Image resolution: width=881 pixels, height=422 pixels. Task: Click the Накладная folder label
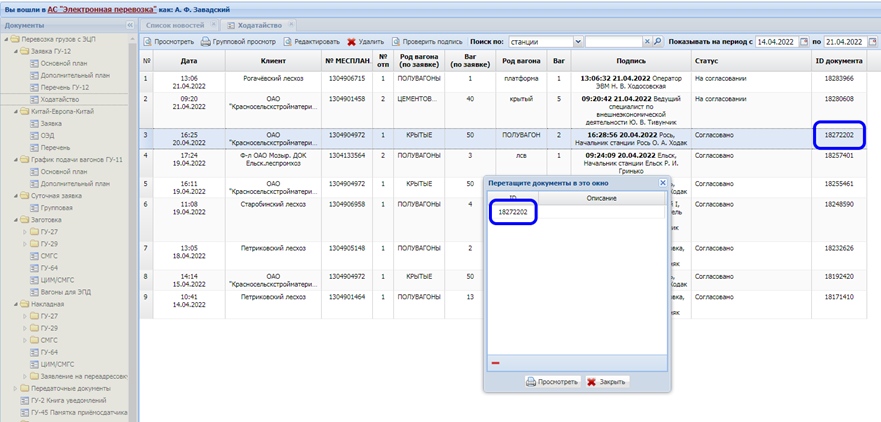coord(48,304)
